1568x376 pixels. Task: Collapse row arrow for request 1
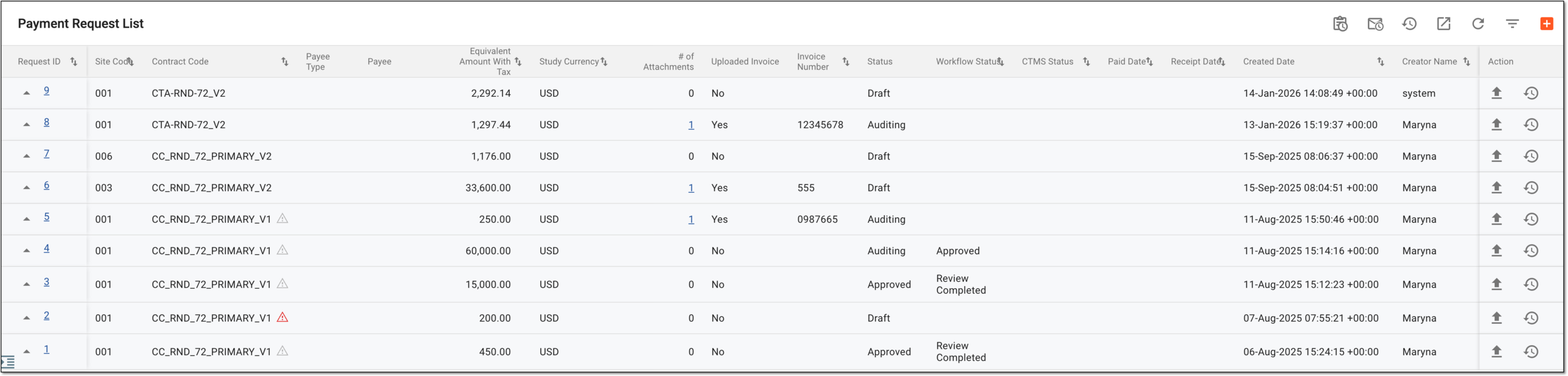tap(26, 352)
